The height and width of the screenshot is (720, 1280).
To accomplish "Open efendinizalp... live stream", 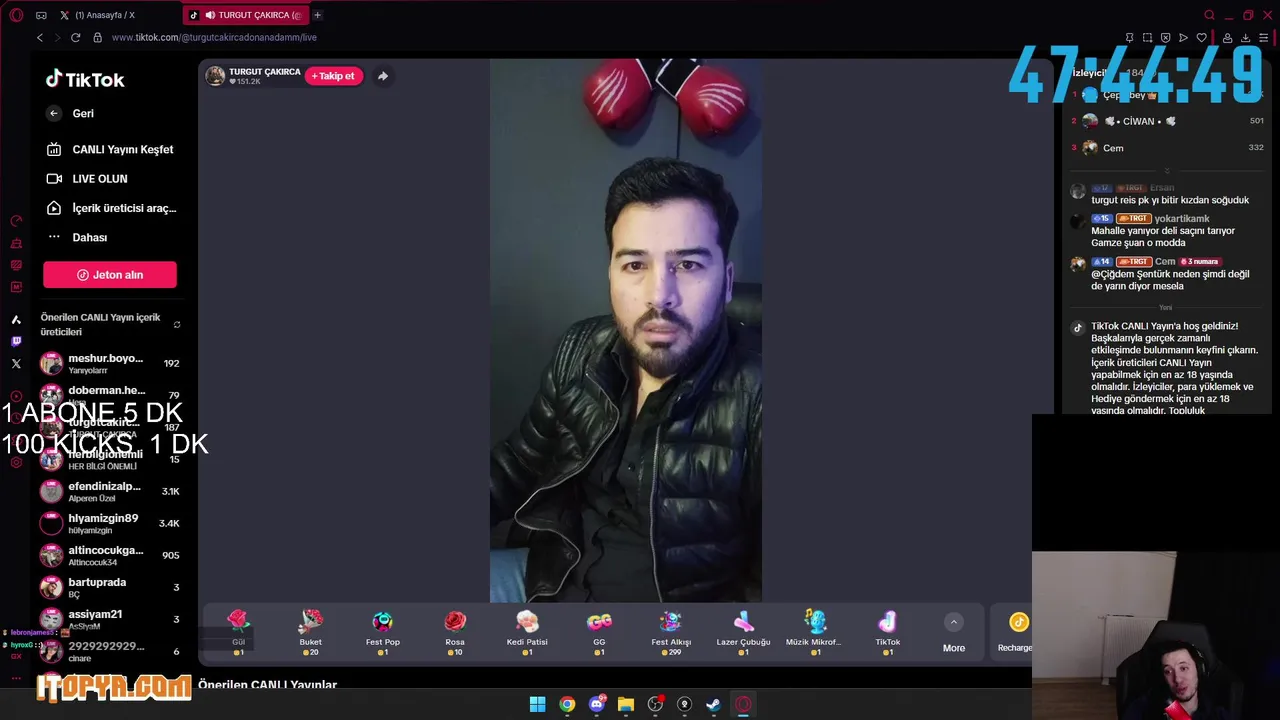I will 109,491.
